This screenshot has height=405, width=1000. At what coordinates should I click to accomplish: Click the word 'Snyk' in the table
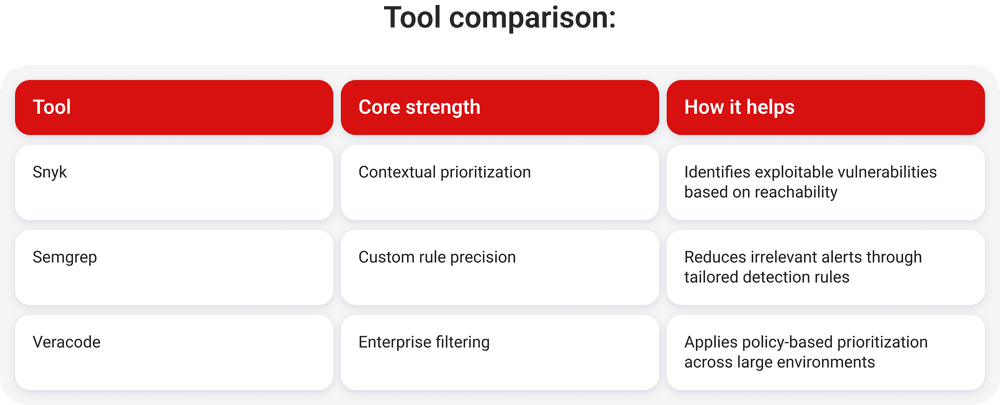point(50,172)
